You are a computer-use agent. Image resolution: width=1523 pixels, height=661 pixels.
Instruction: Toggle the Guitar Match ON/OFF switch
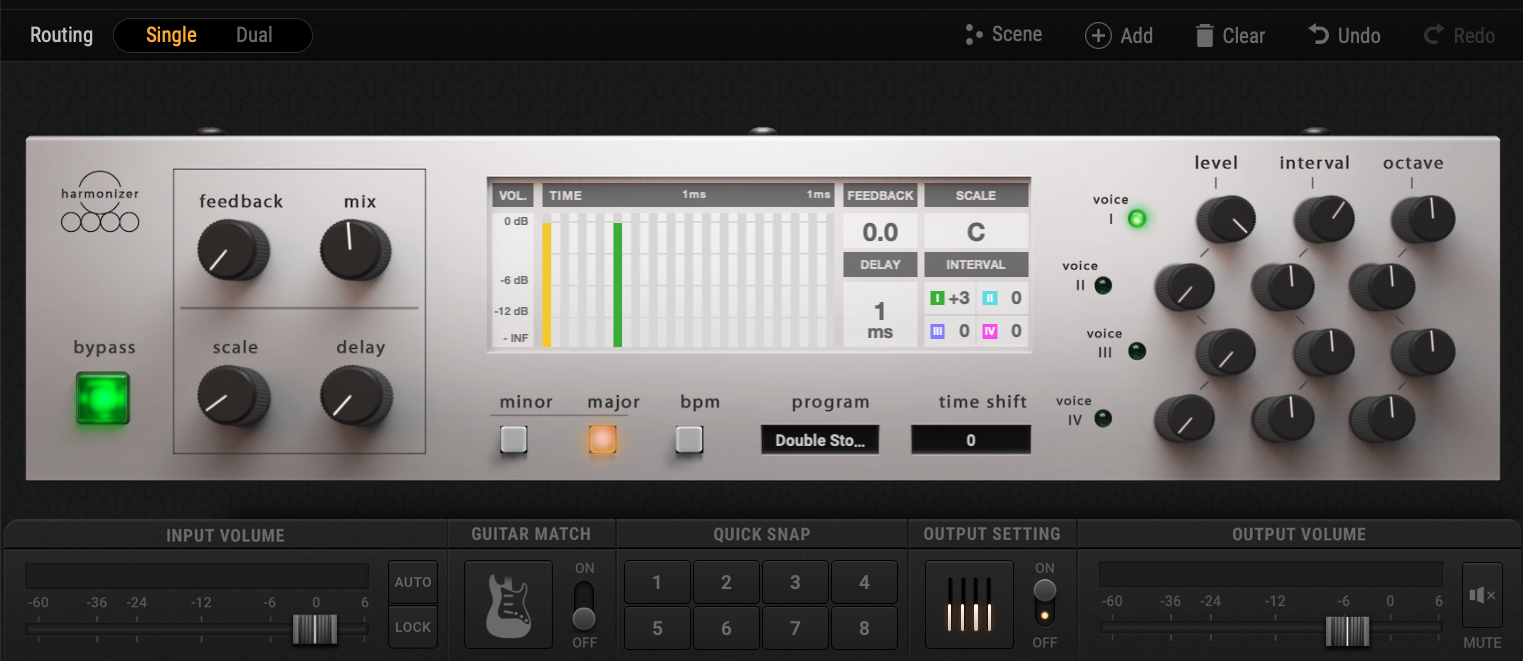tap(584, 605)
